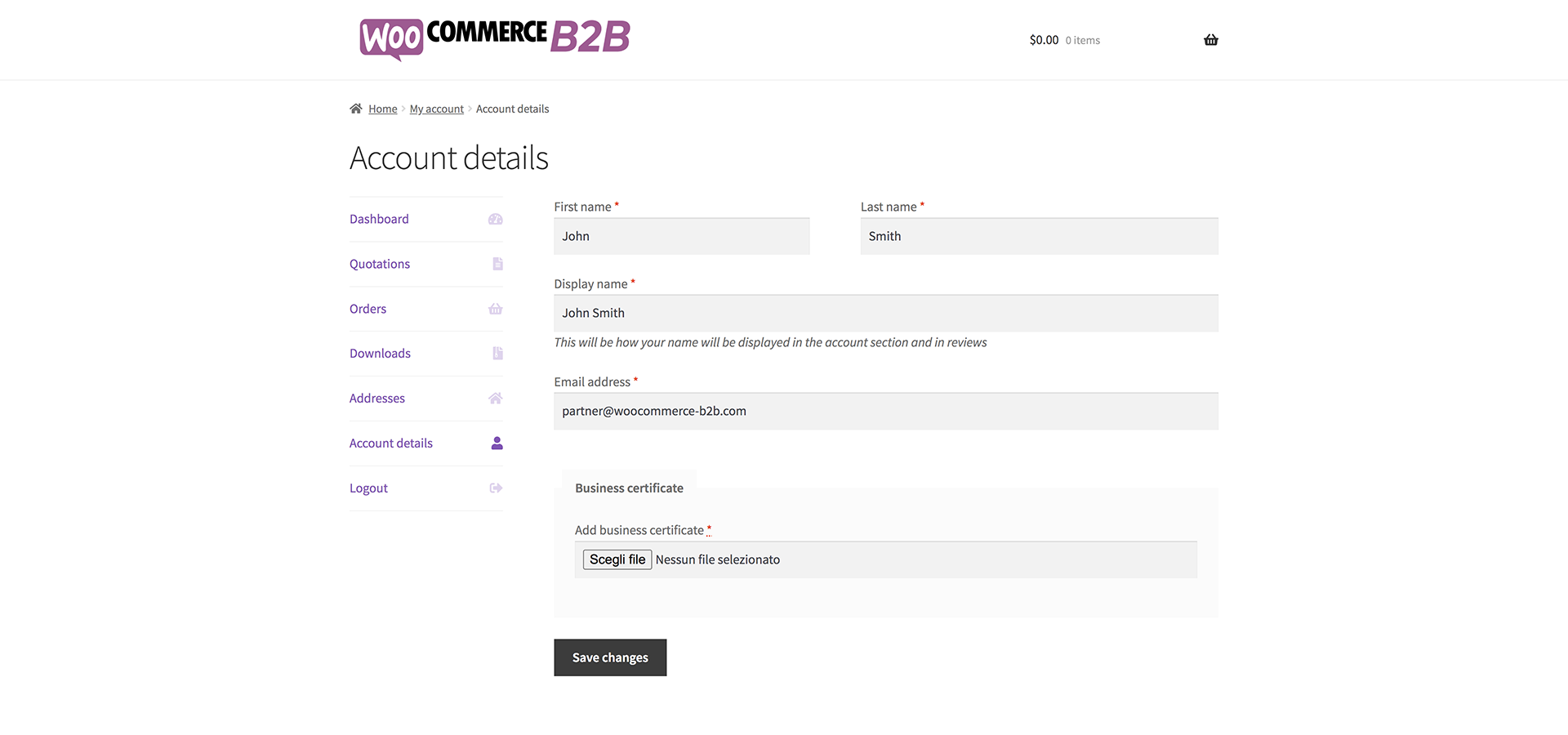Open the $0.00 cart total link
1568x735 pixels.
click(1044, 40)
